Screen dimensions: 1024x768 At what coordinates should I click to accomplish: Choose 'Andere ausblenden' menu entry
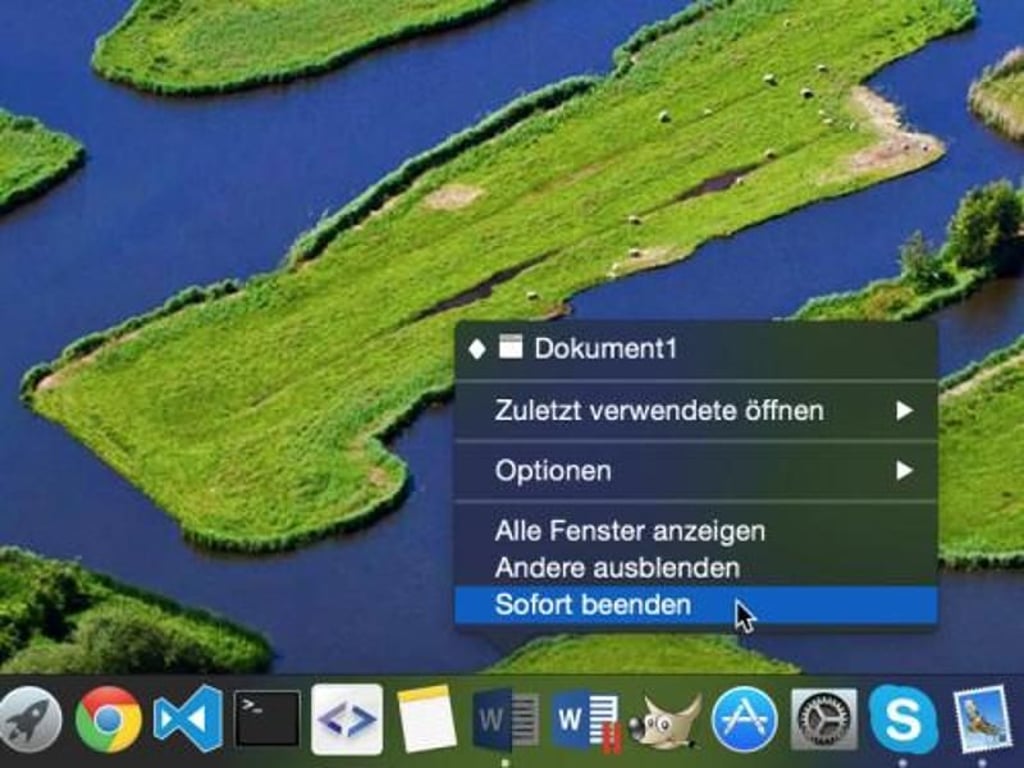point(617,568)
